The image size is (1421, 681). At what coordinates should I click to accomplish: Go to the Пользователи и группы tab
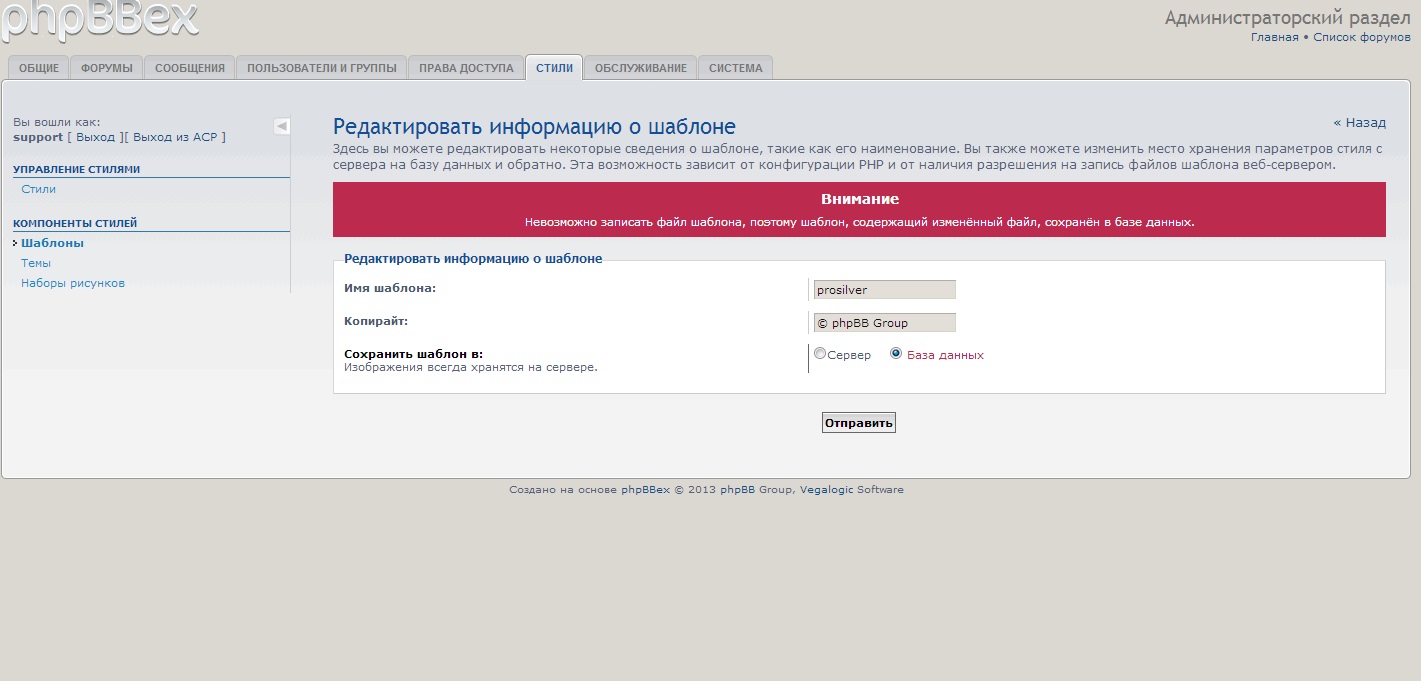(321, 68)
